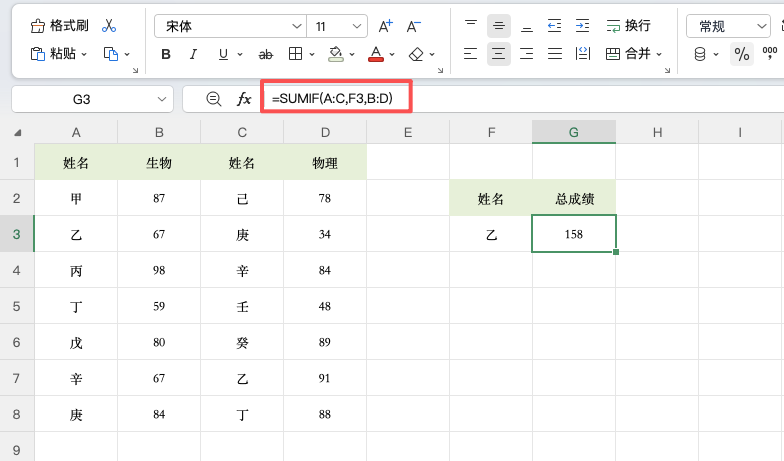Select cell D1 labeled 物理

(325, 162)
